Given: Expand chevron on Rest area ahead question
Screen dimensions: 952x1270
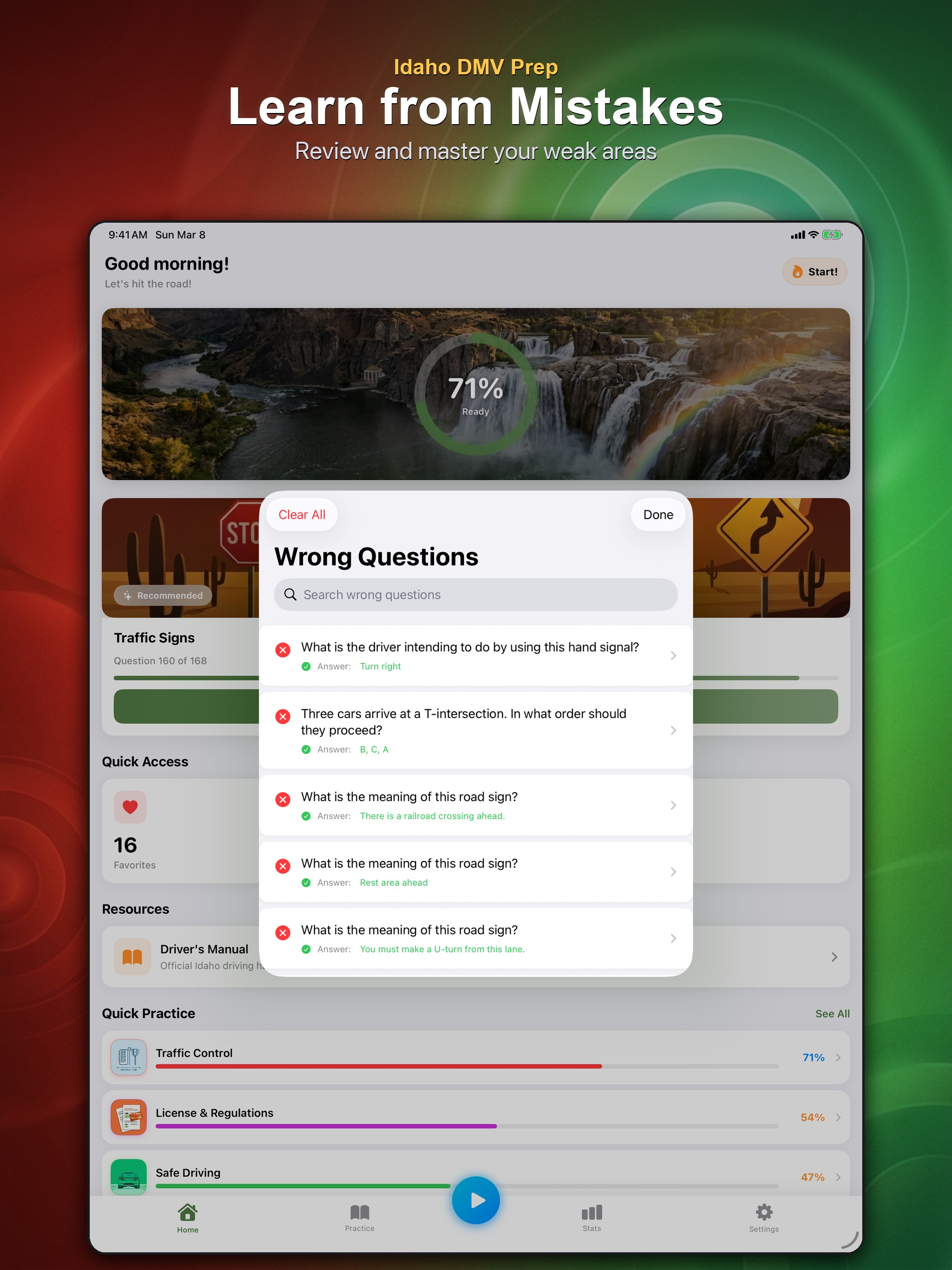Looking at the screenshot, I should coord(674,872).
